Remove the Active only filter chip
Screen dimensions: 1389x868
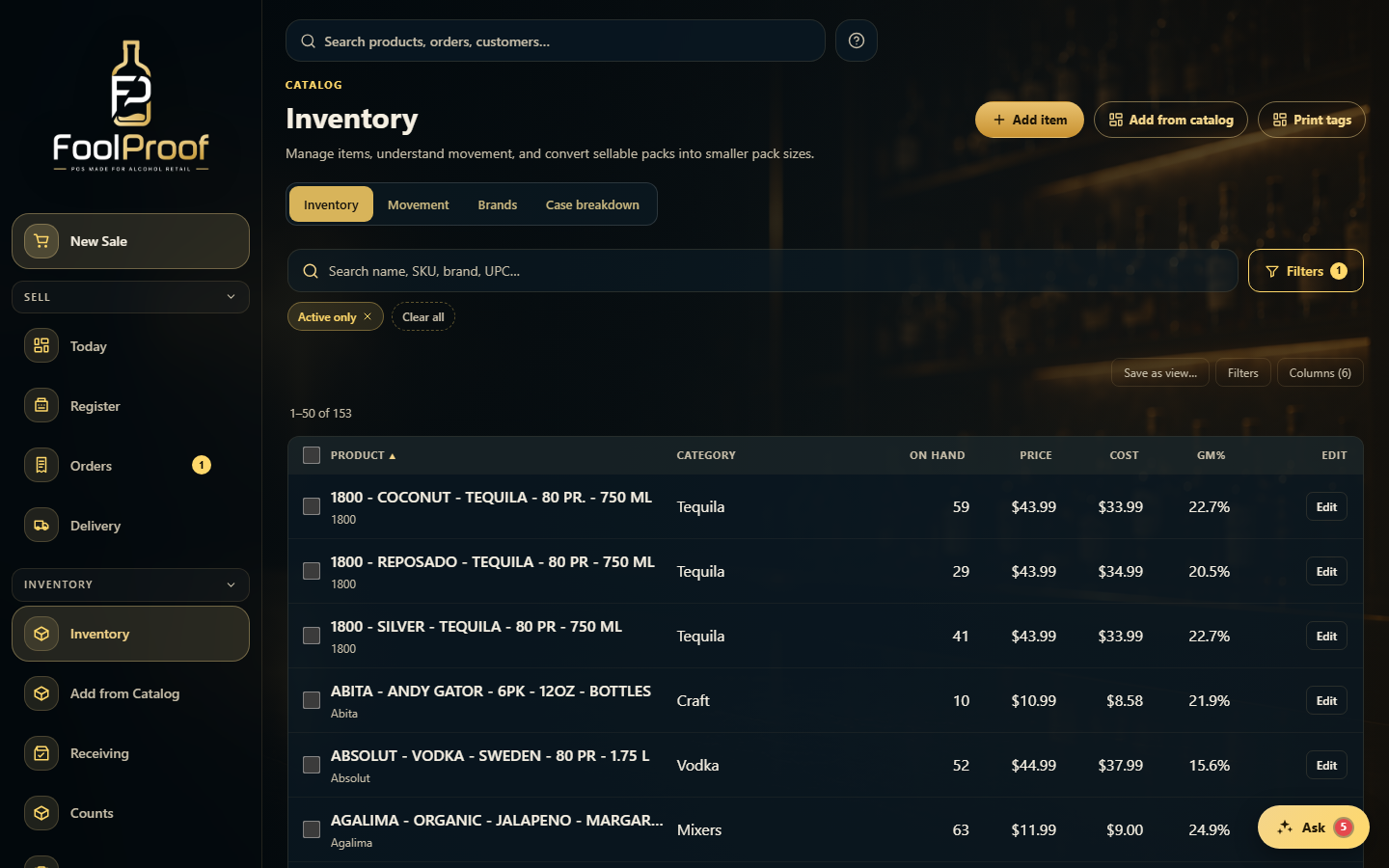pyautogui.click(x=368, y=316)
